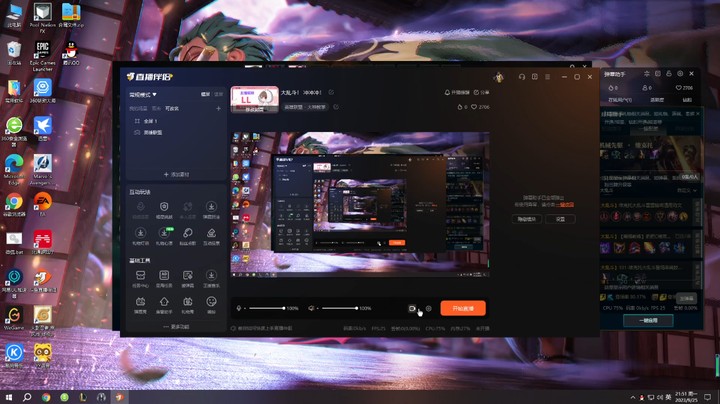The height and width of the screenshot is (404, 720).
Task: Switch to 竖屏 portrait orientation
Action: [x=219, y=94]
